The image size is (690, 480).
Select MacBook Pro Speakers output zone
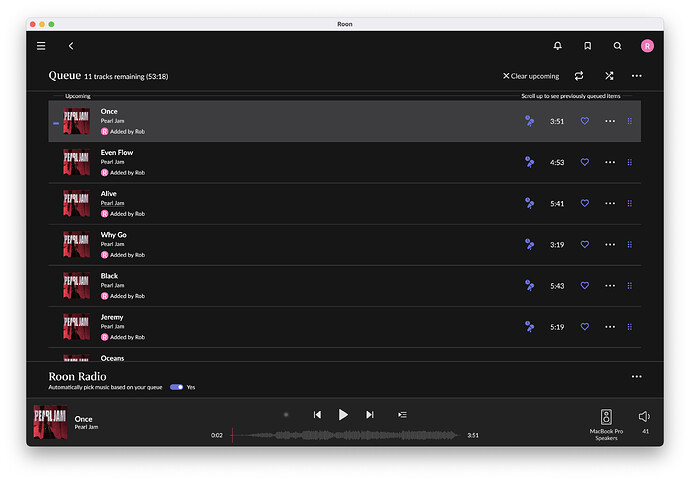pos(606,424)
